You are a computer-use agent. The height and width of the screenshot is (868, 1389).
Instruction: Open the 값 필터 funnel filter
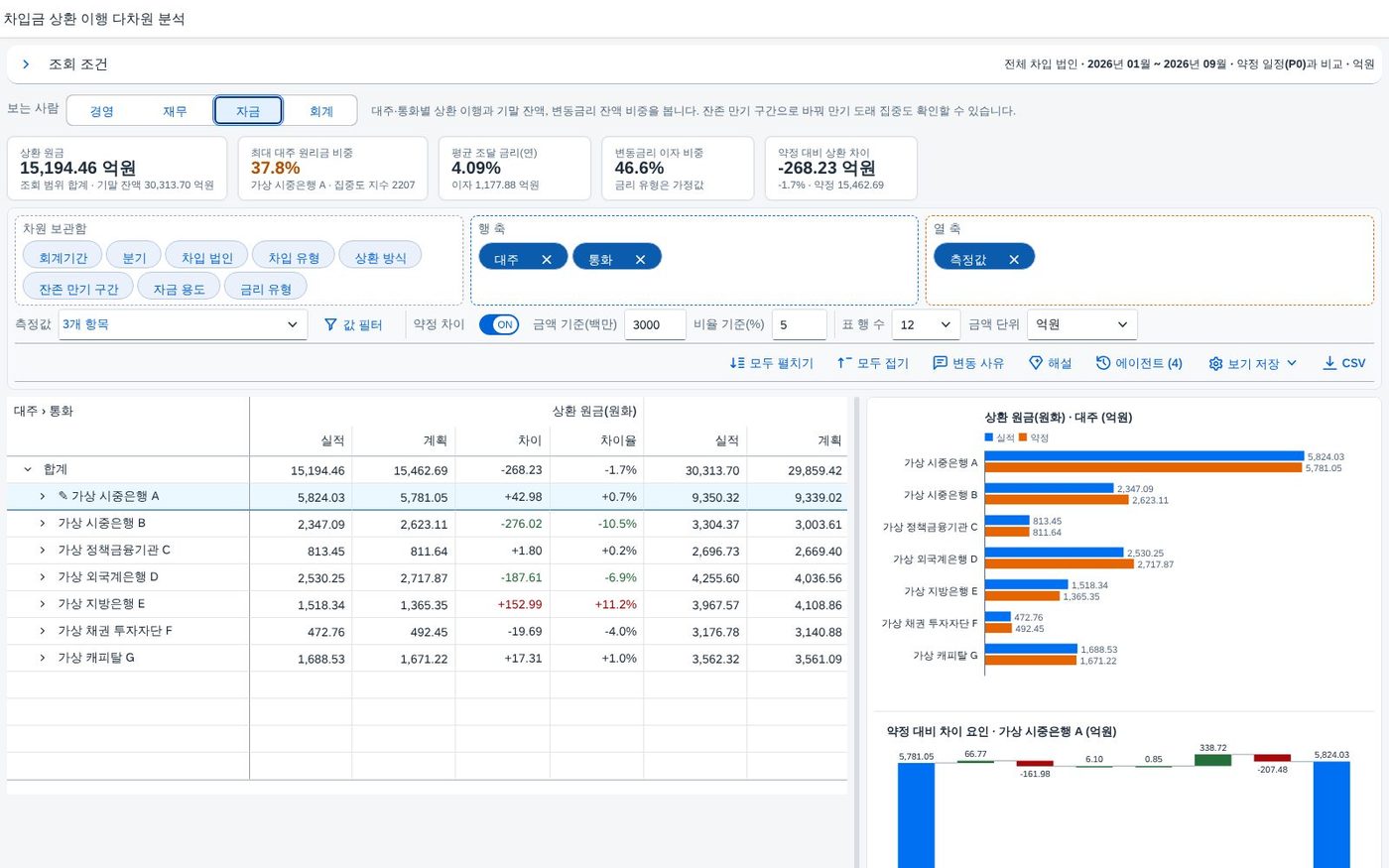point(353,324)
